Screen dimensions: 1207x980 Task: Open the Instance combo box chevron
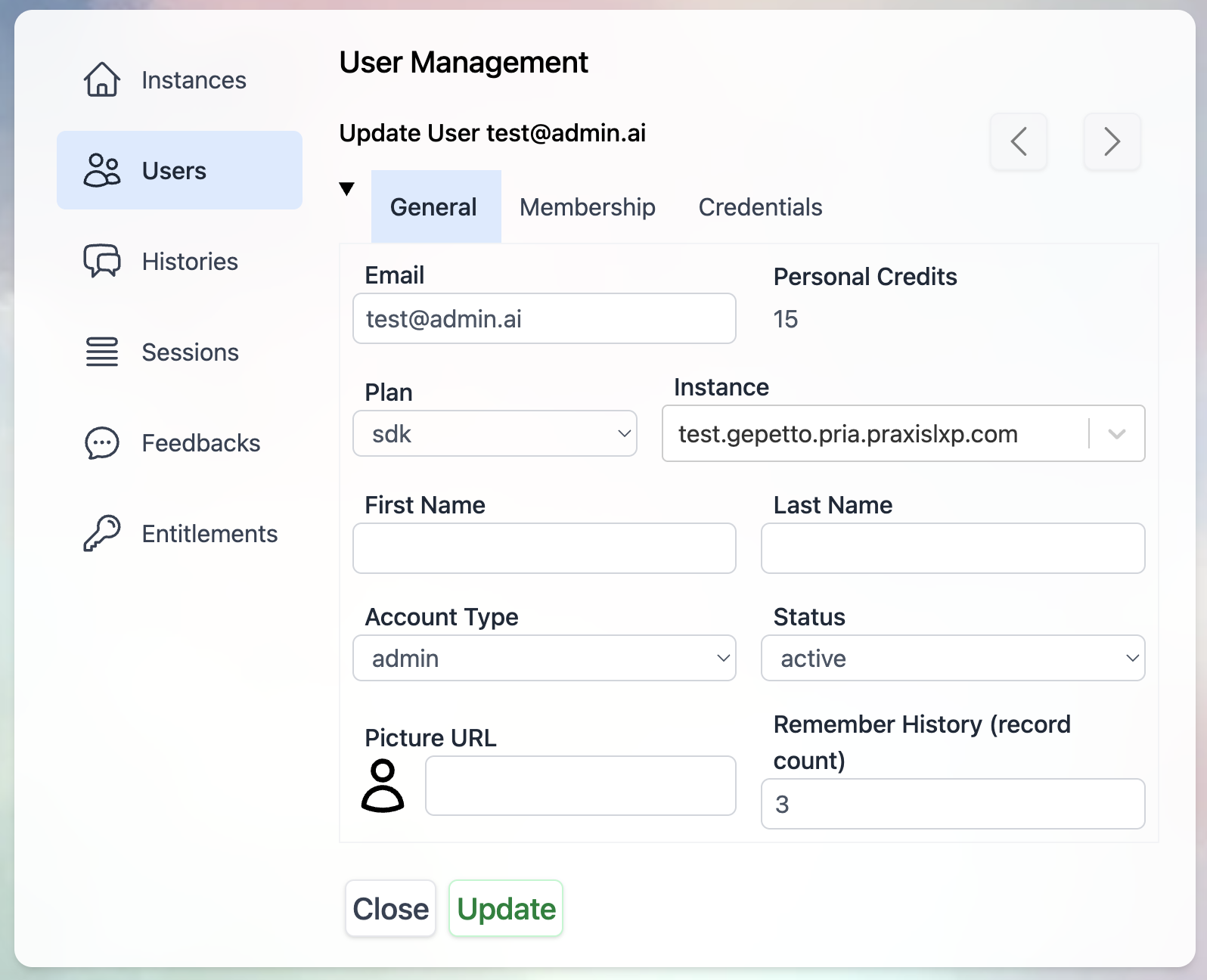point(1117,433)
